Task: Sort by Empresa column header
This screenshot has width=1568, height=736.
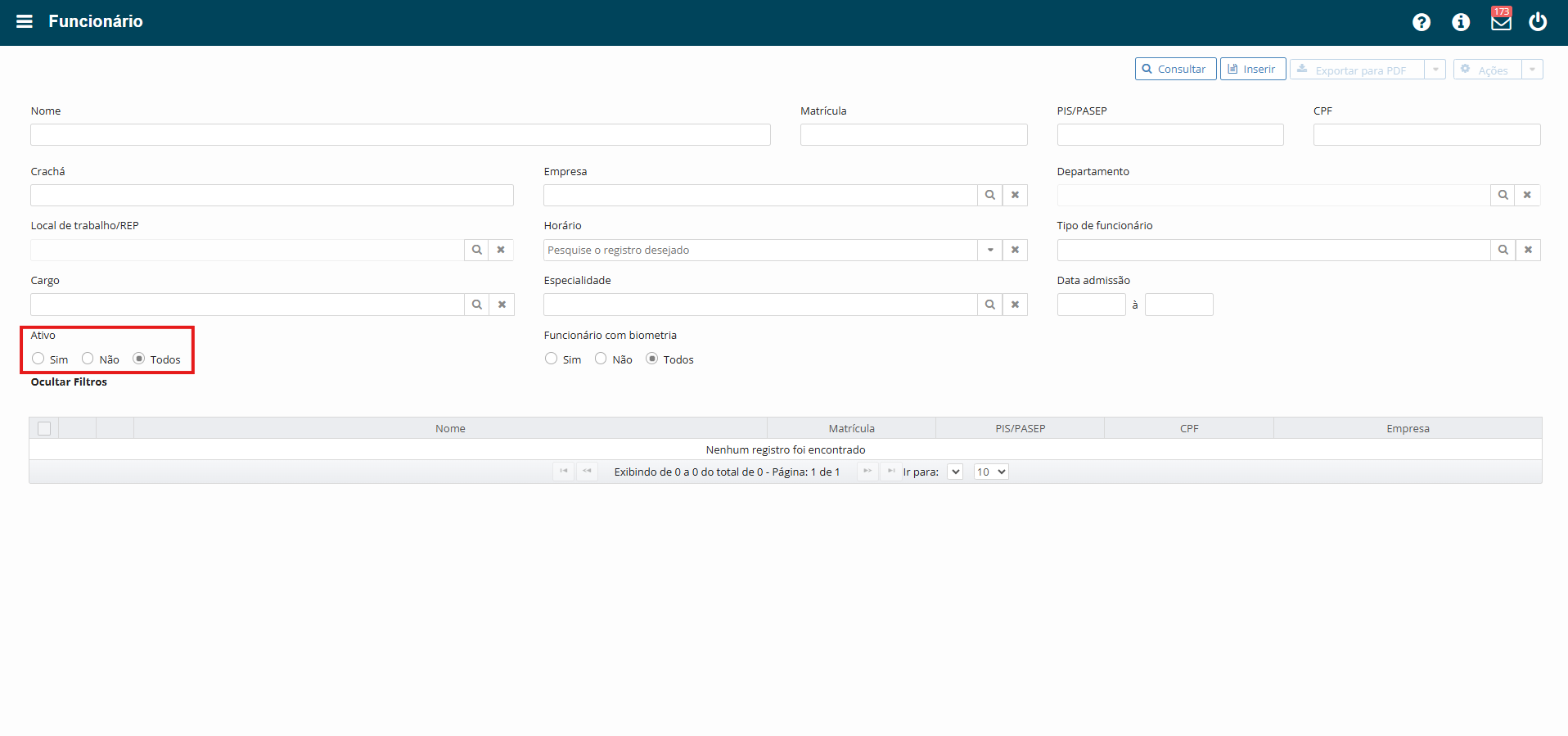Action: tap(1408, 428)
